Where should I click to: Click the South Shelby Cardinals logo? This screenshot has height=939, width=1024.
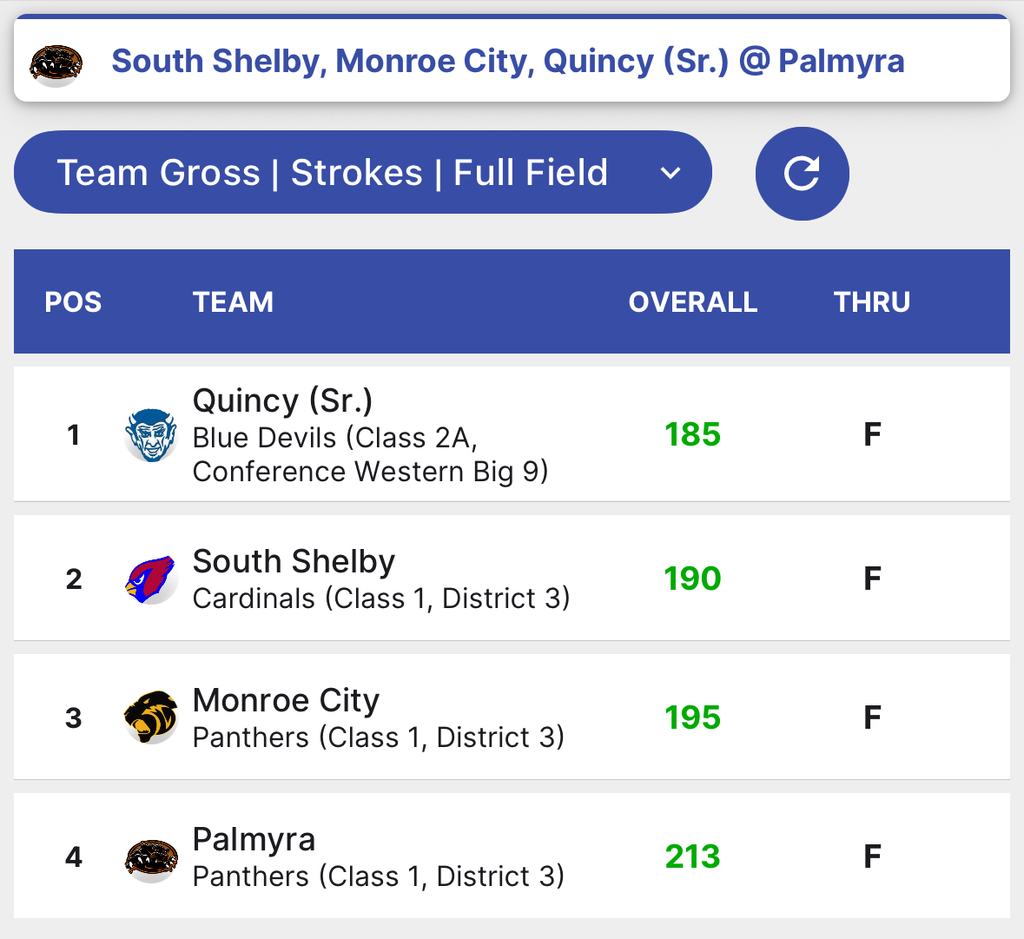point(151,579)
